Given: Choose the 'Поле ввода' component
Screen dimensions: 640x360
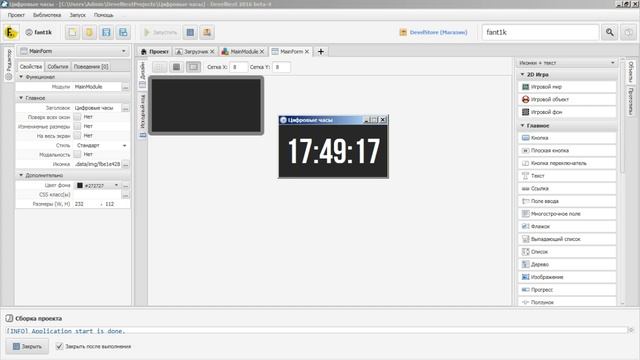Looking at the screenshot, I should click(x=567, y=201).
